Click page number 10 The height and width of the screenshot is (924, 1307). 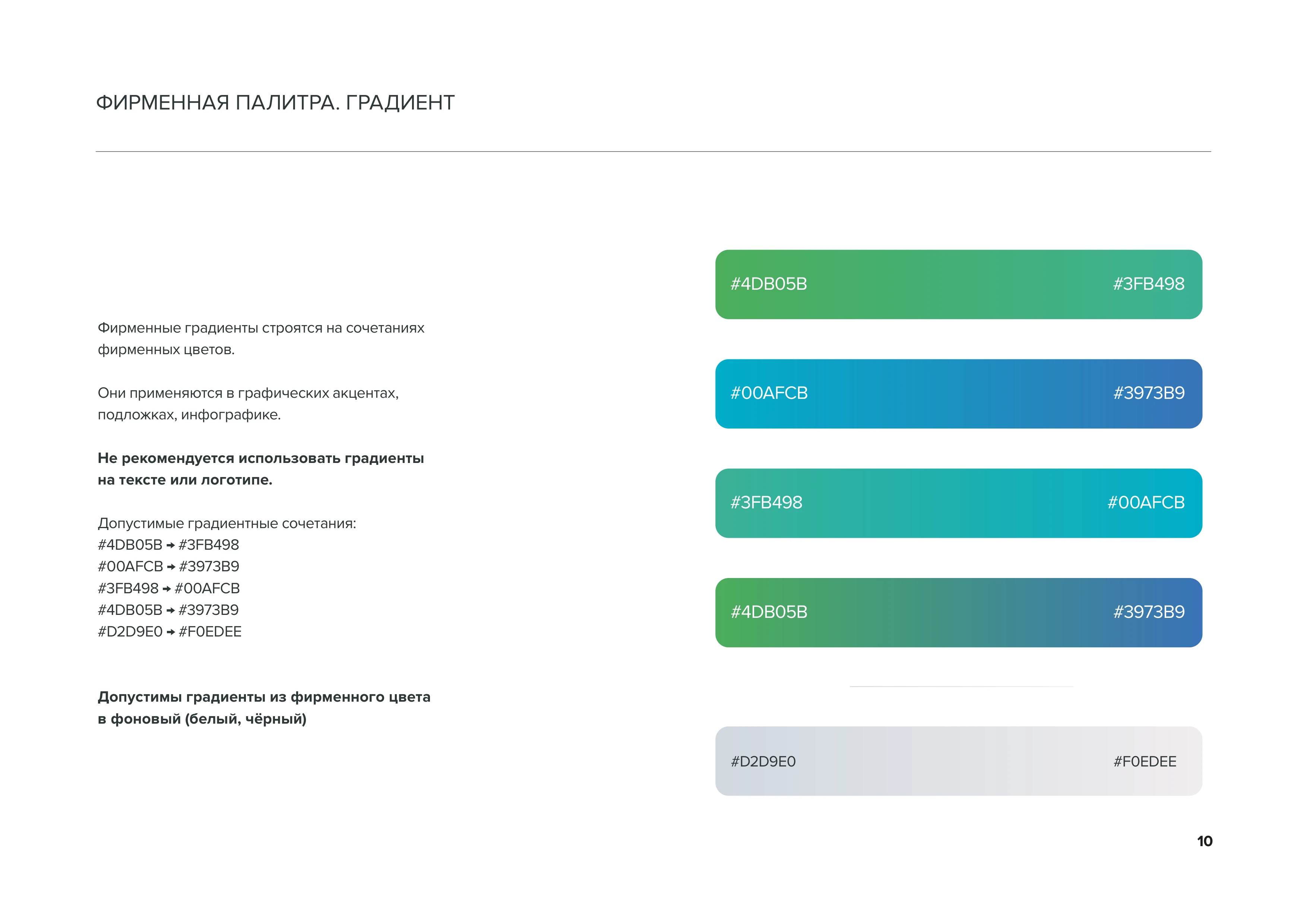(1205, 841)
